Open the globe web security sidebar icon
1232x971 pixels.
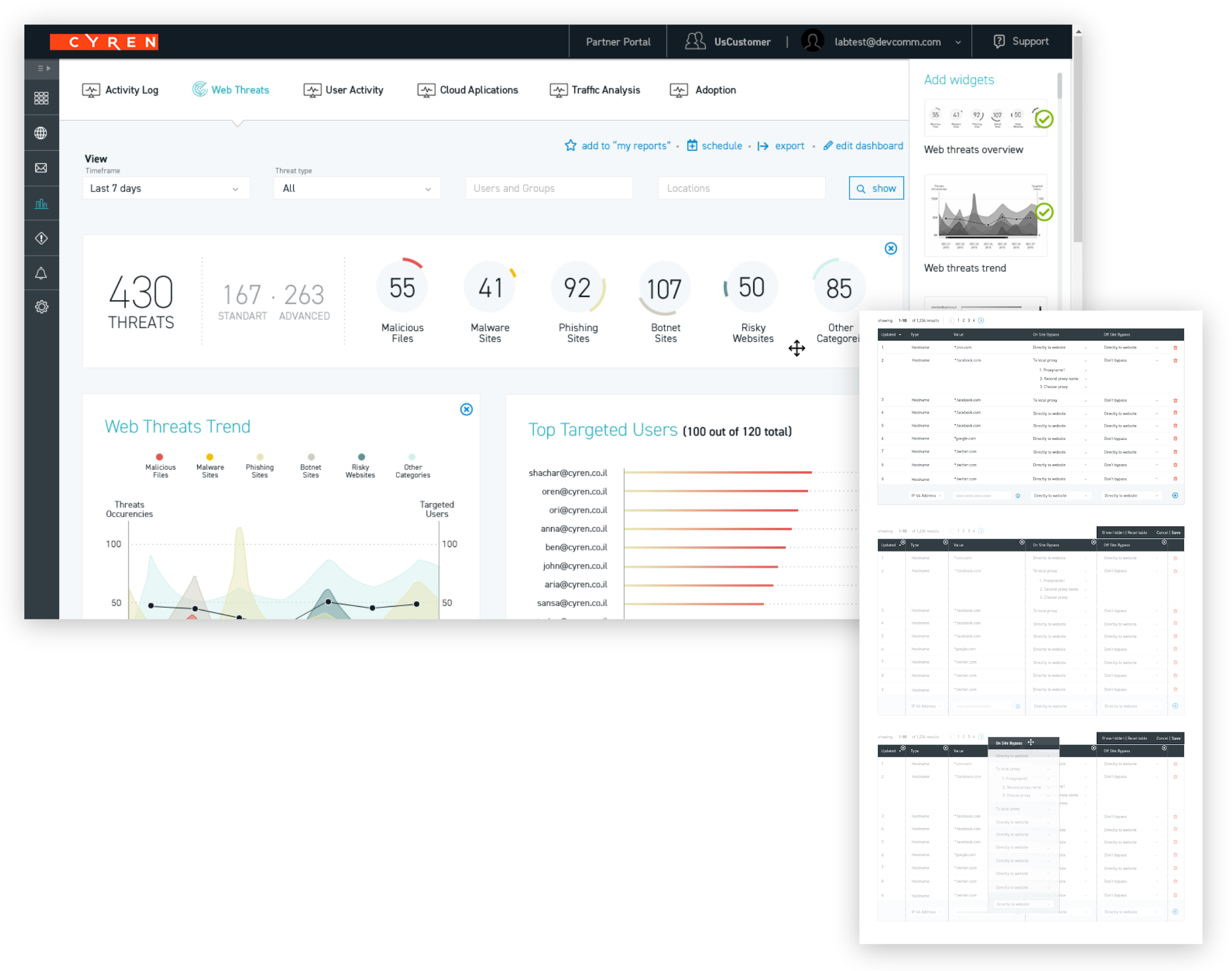pos(41,133)
